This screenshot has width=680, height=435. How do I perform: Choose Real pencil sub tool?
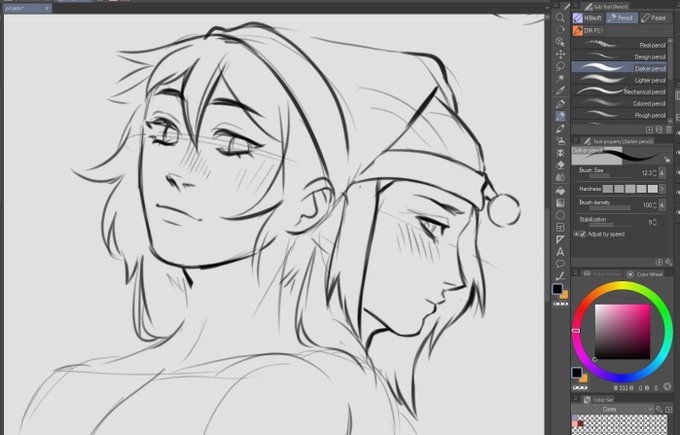619,45
